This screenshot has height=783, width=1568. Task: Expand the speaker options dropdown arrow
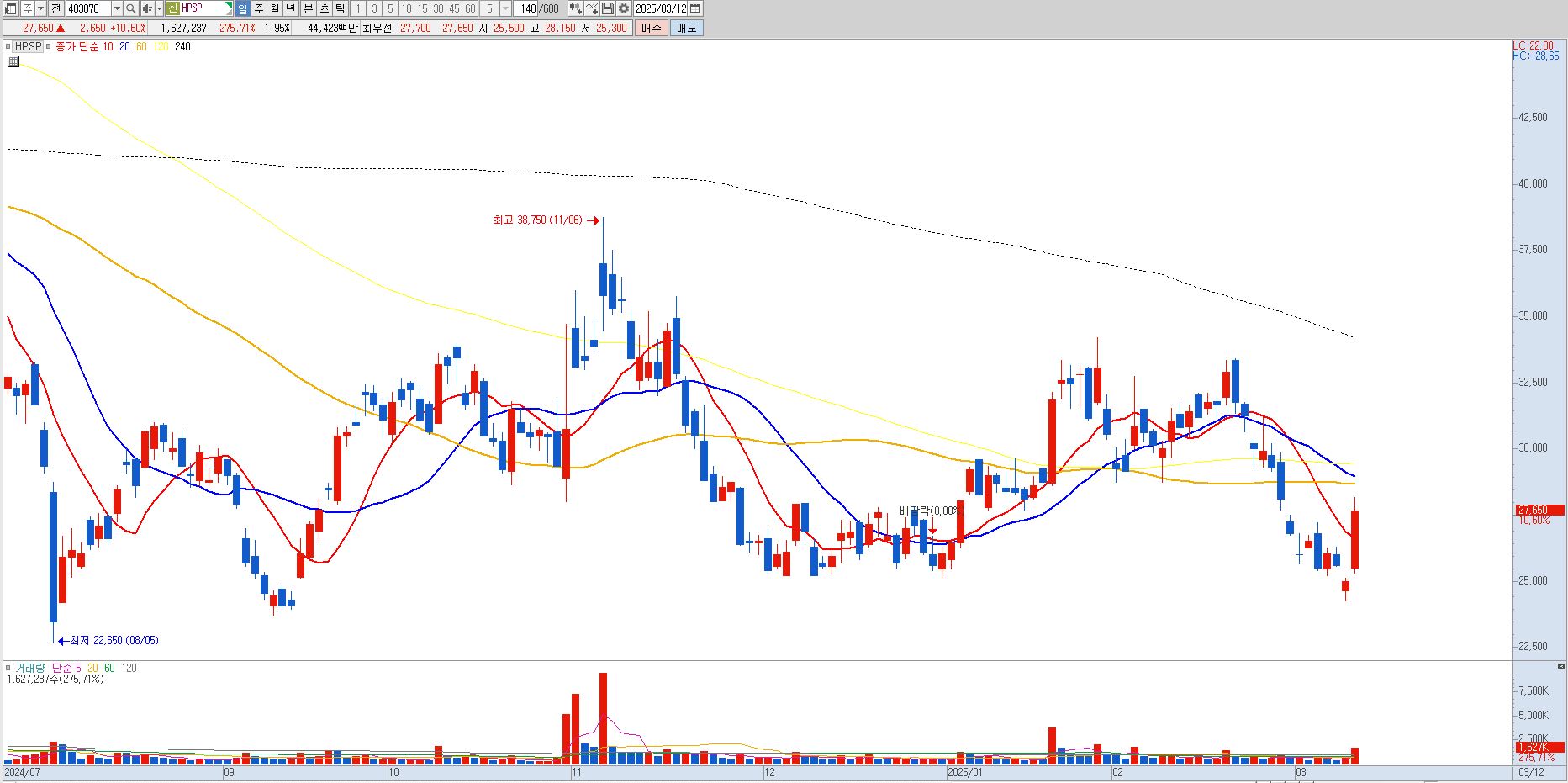coord(159,8)
